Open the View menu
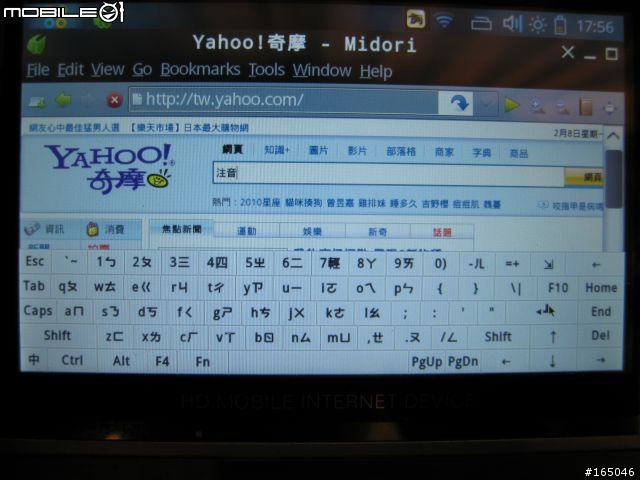The width and height of the screenshot is (640, 480). (x=107, y=70)
